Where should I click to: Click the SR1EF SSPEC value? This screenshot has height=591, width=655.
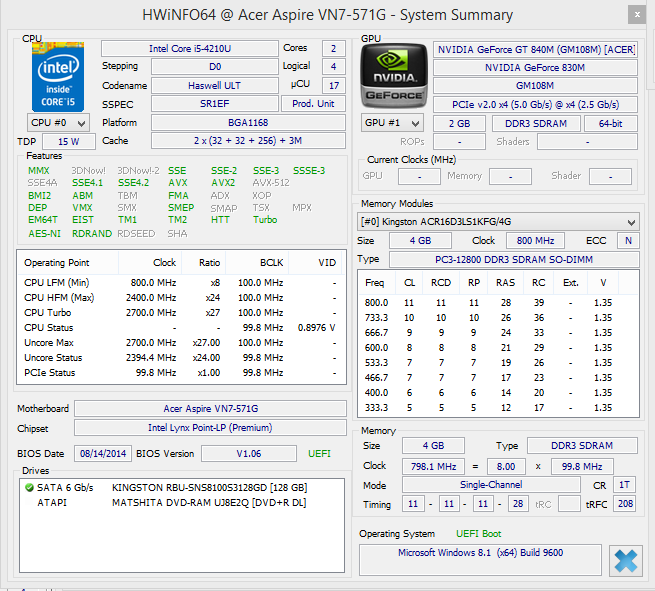[215, 104]
